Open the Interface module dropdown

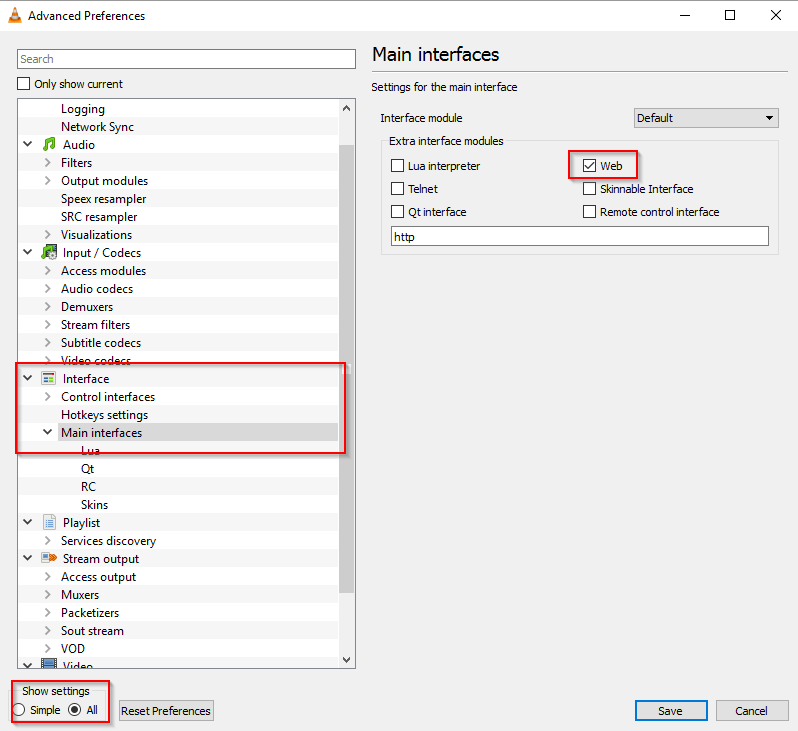[706, 118]
